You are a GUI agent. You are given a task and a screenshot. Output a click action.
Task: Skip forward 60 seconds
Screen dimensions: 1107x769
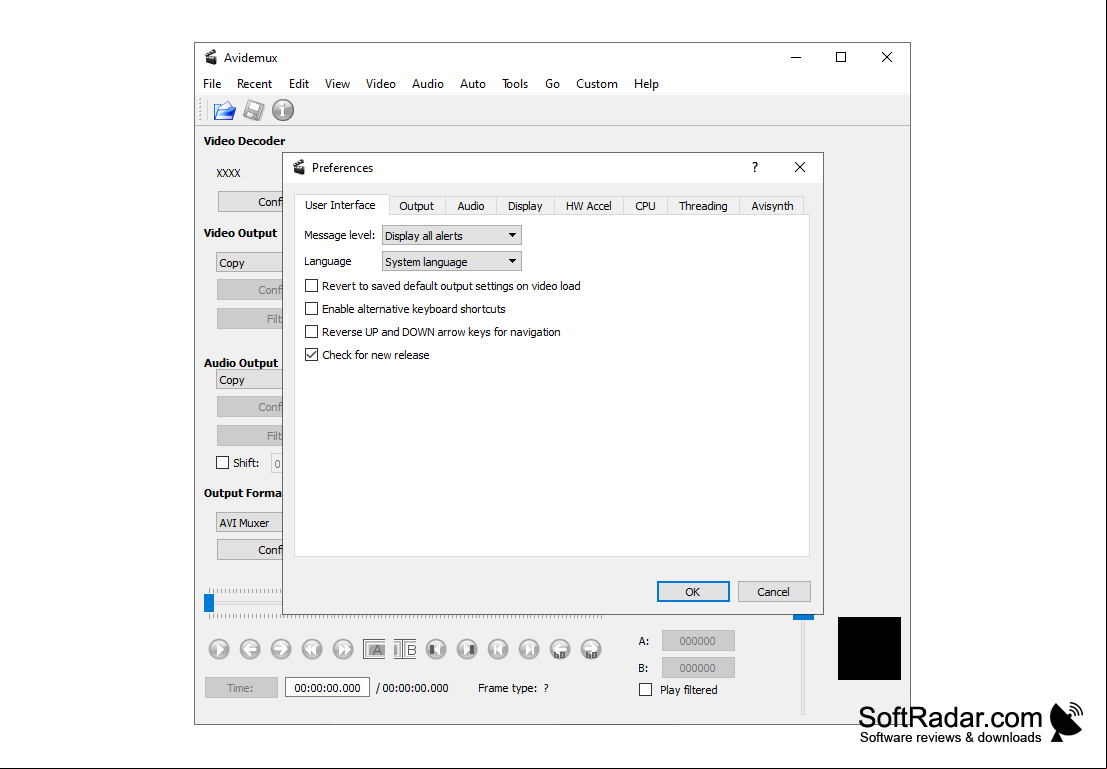pos(592,649)
